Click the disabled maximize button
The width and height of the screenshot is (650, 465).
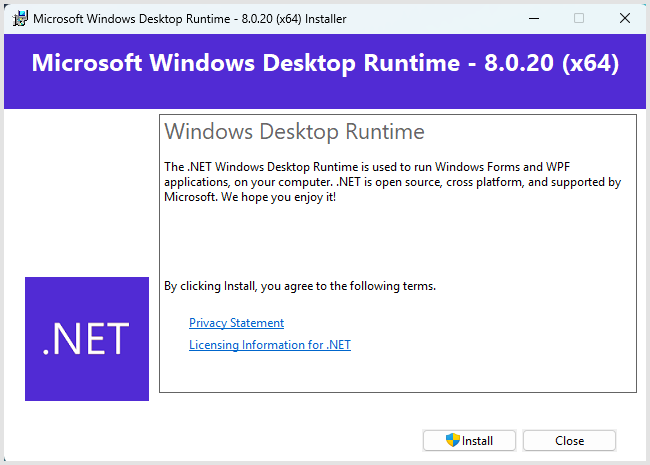(579, 18)
